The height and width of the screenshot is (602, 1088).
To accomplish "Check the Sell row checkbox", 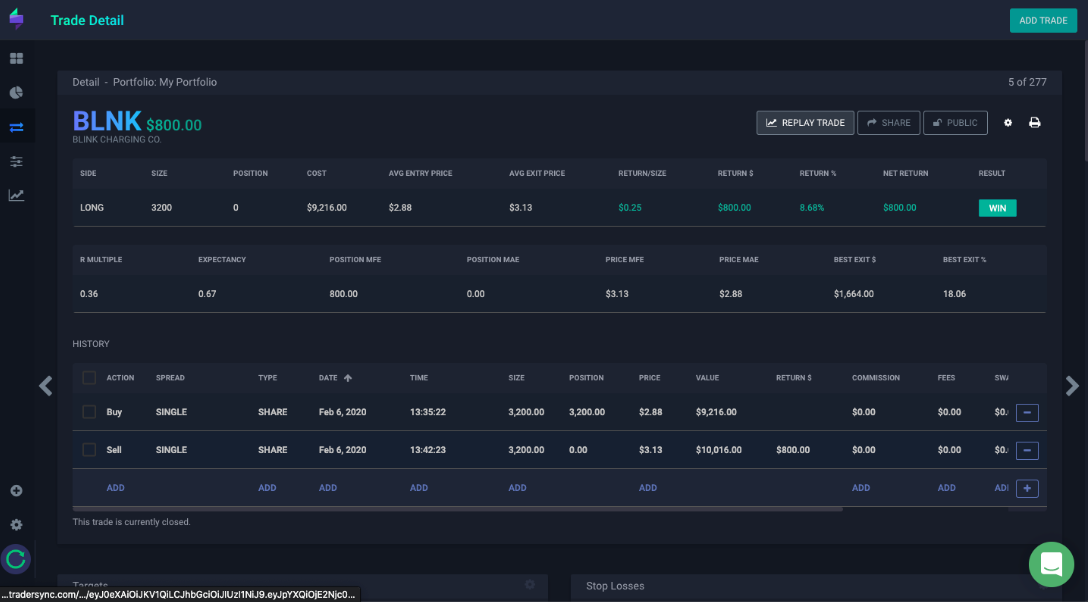I will (x=89, y=449).
